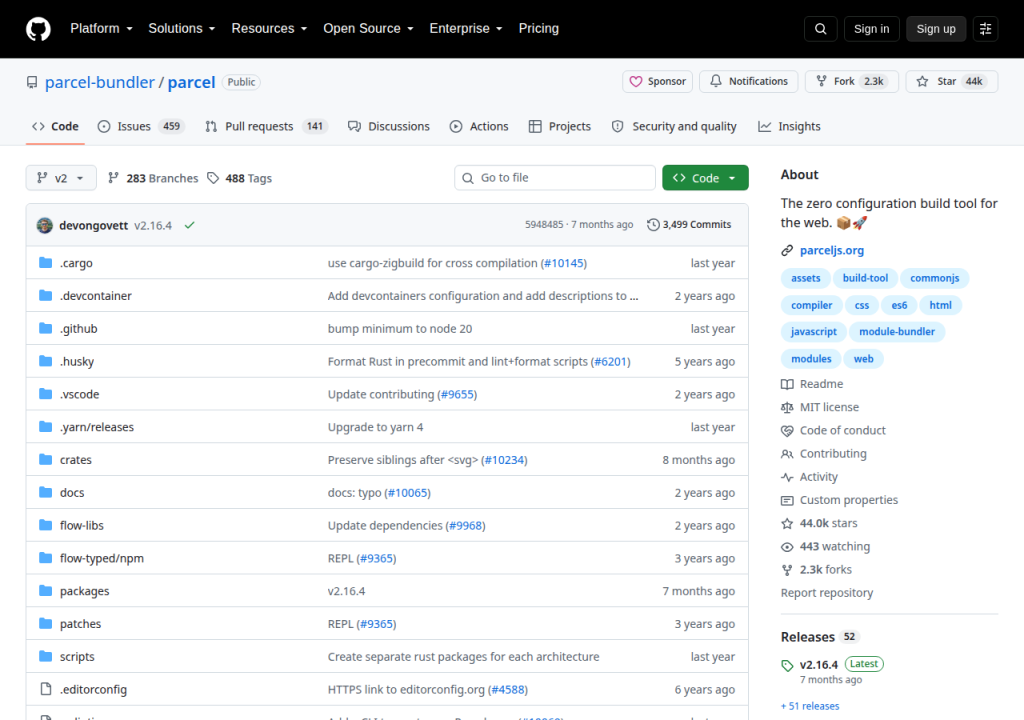The image size is (1024, 720).
Task: Click the Sign in button
Action: click(x=871, y=29)
